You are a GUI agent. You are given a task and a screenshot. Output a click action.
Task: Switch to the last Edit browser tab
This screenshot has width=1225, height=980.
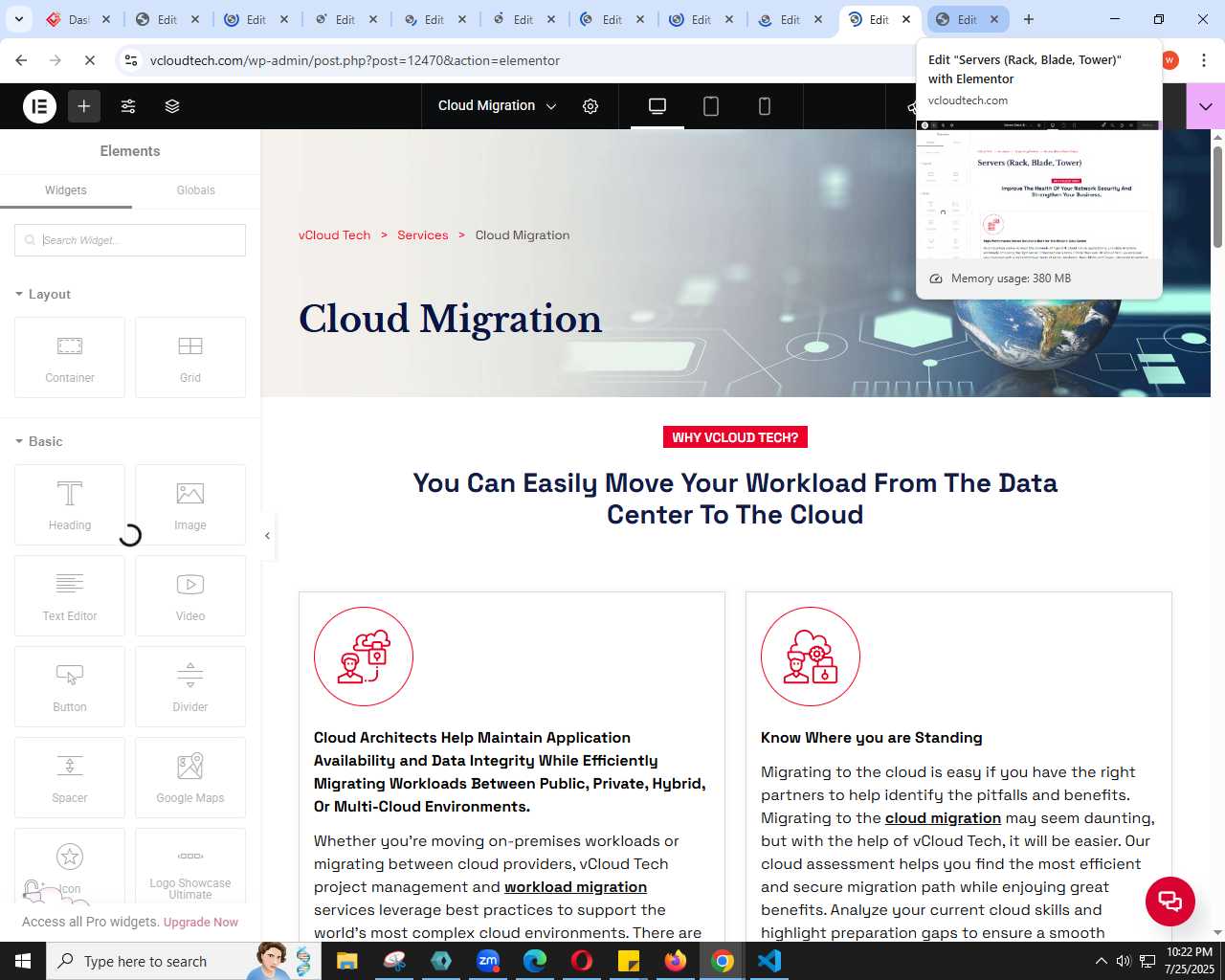point(968,19)
